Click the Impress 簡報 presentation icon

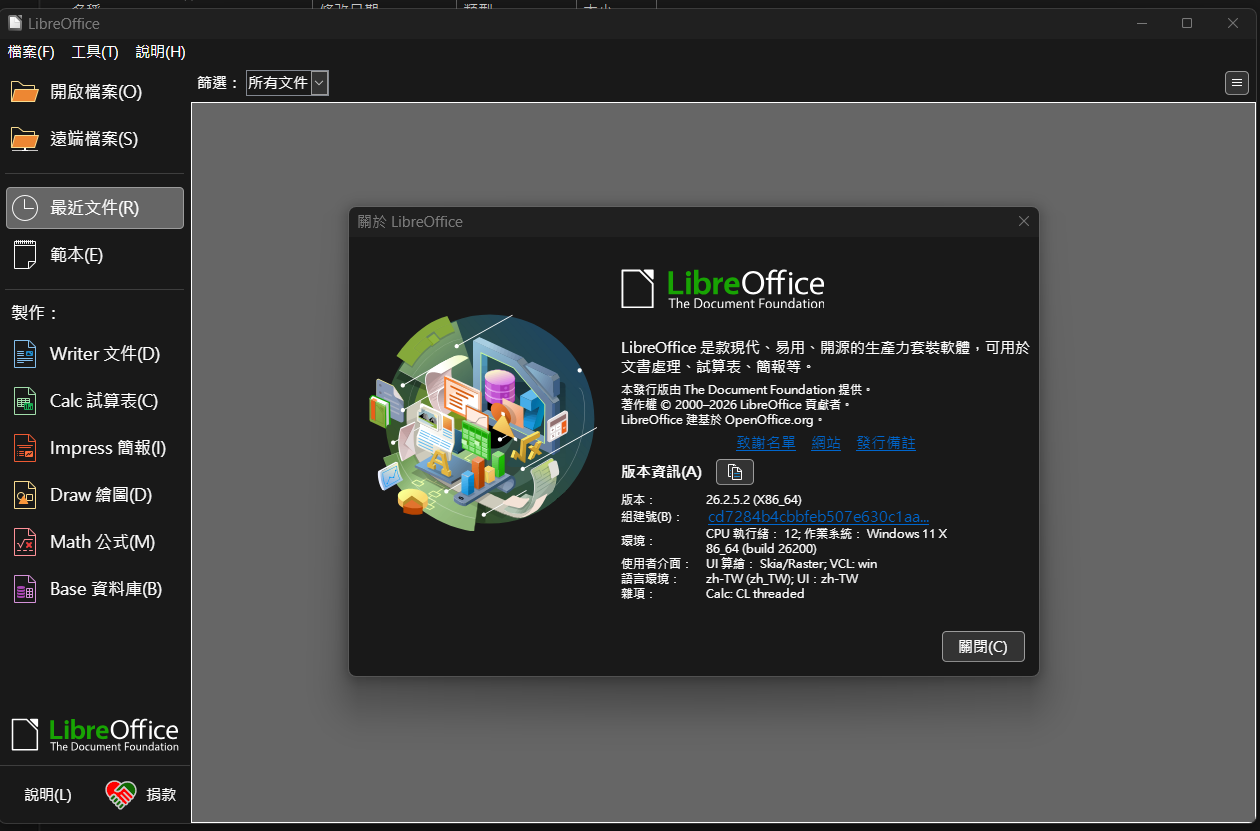click(25, 448)
